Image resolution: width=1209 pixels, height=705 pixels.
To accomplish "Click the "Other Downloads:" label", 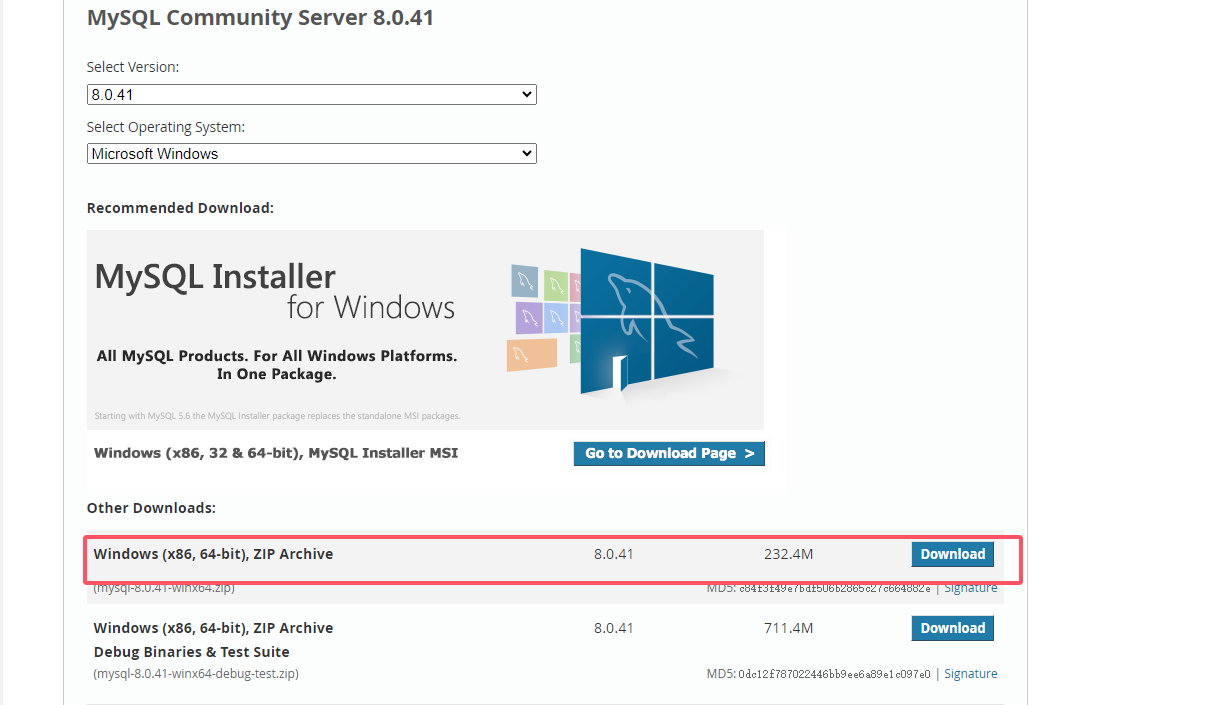I will coord(151,508).
